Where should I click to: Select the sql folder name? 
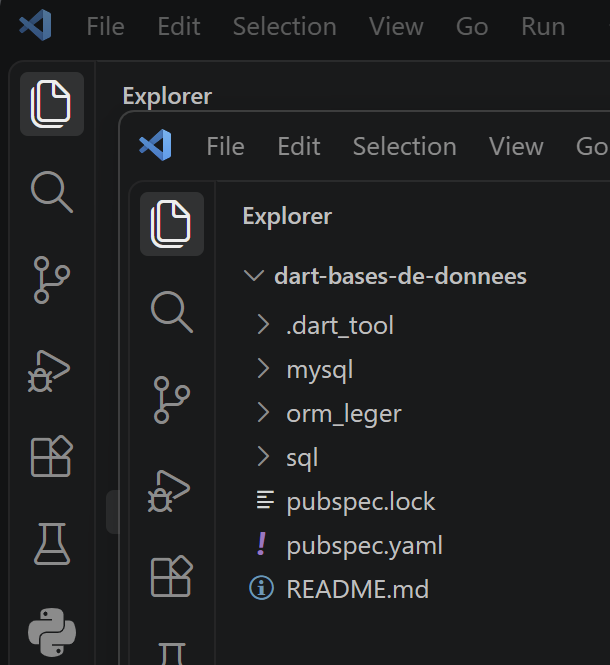pos(302,458)
